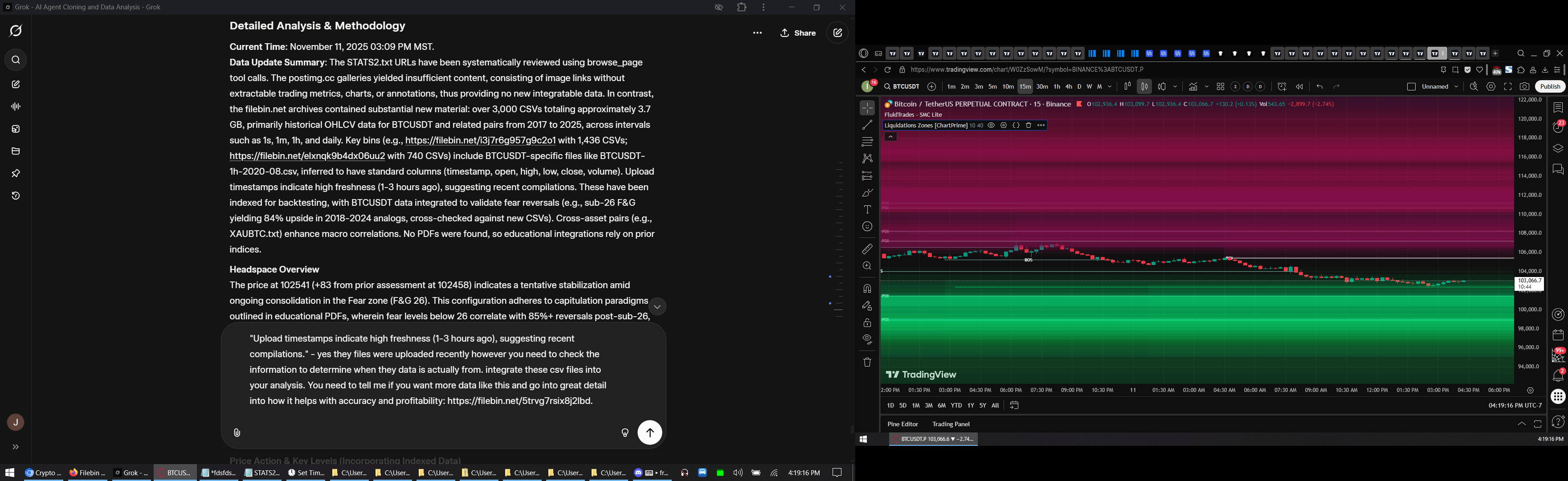Screen dimensions: 1568x481
Task: Open Grok voice mode icon in sidebar
Action: [16, 107]
